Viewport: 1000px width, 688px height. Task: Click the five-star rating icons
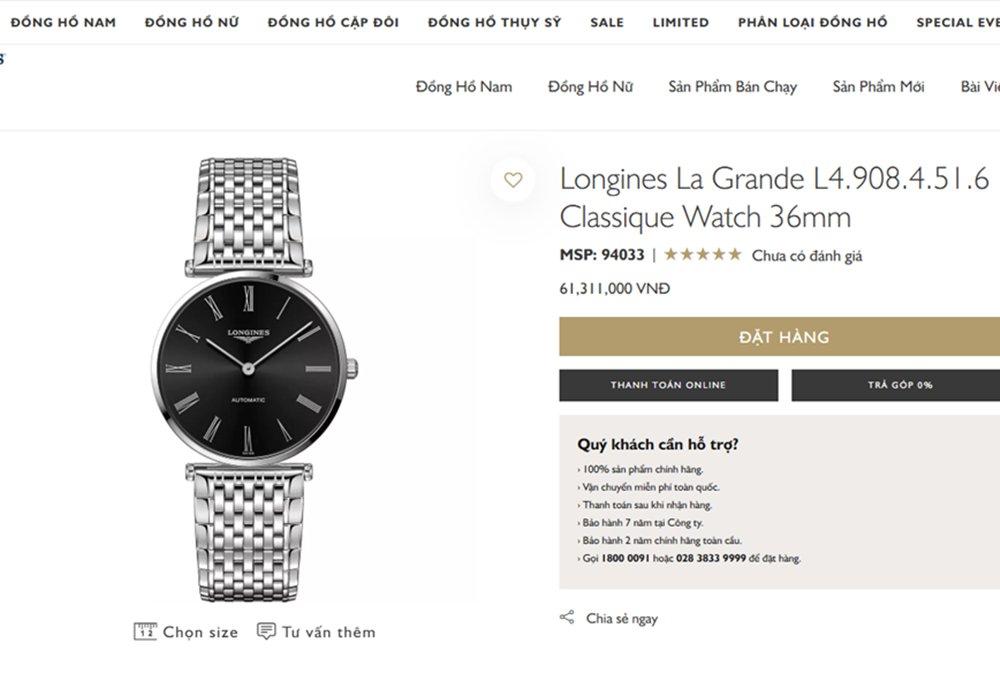click(702, 255)
